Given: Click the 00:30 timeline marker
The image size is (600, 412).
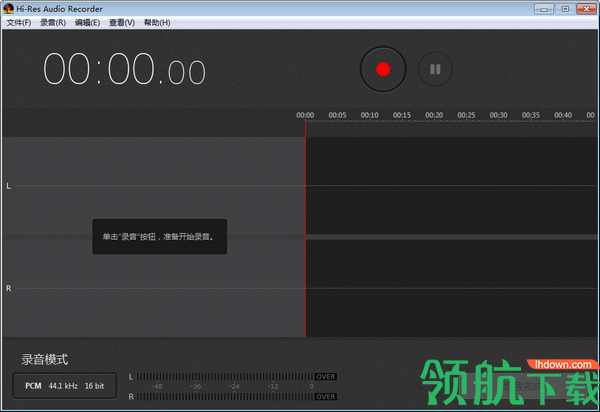Looking at the screenshot, I should click(x=499, y=115).
